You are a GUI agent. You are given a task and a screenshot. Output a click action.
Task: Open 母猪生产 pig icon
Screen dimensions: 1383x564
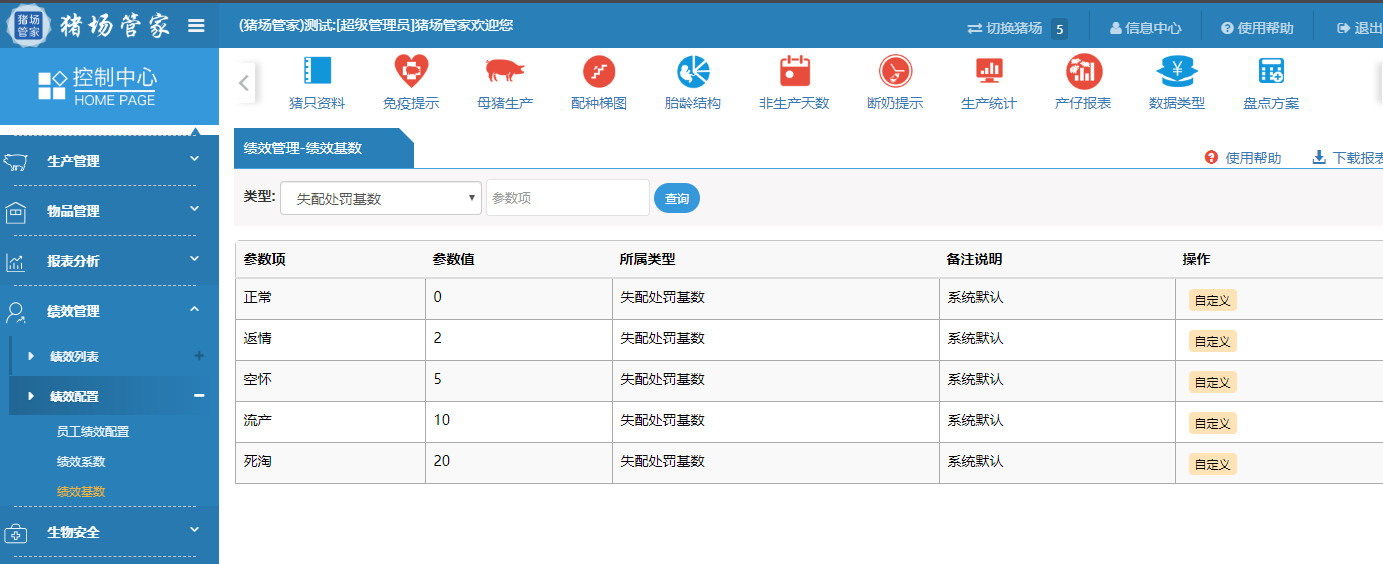coord(505,71)
